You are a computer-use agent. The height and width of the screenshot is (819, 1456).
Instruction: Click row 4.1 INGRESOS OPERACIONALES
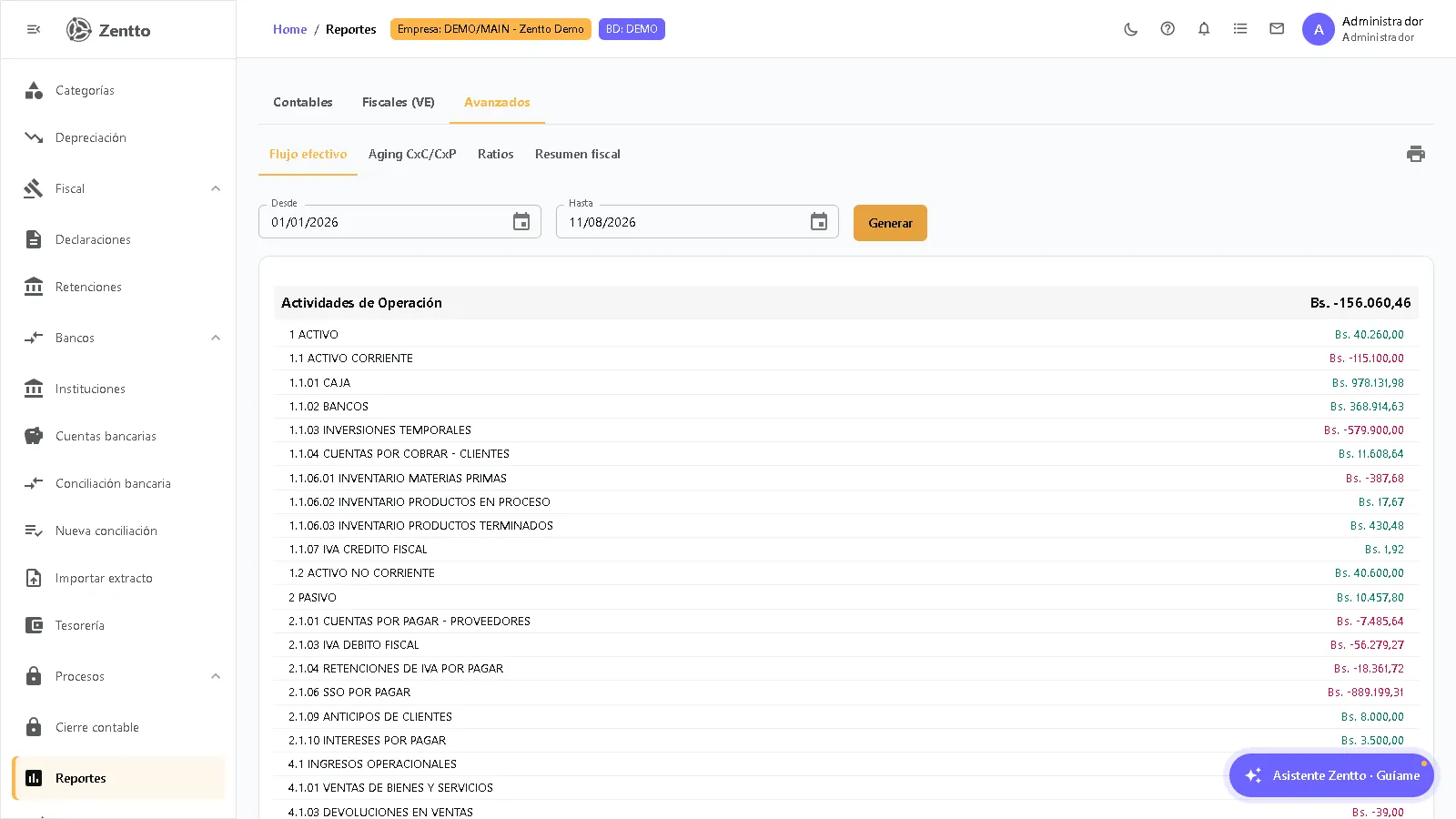846,764
